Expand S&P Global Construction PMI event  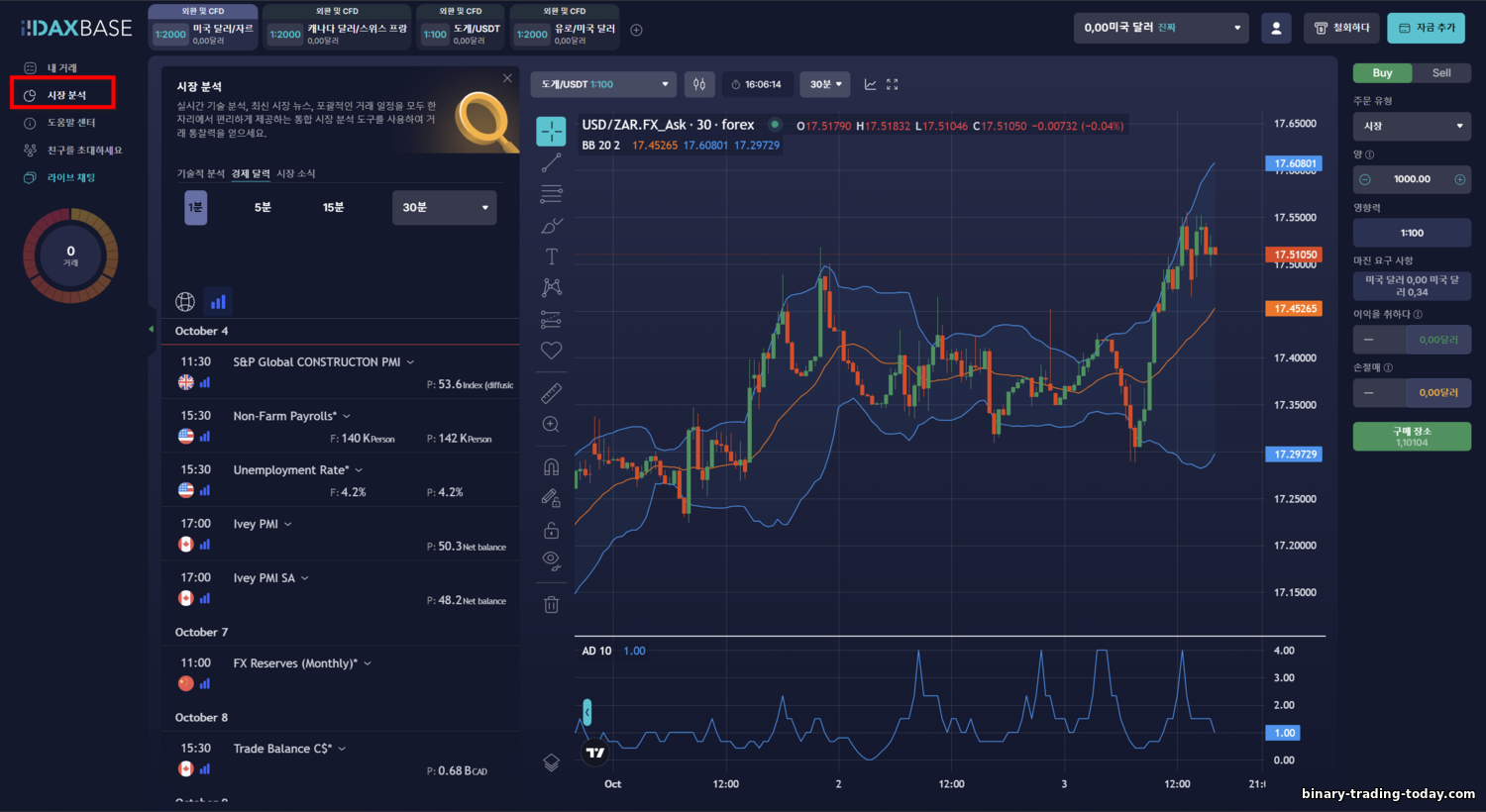pos(410,362)
